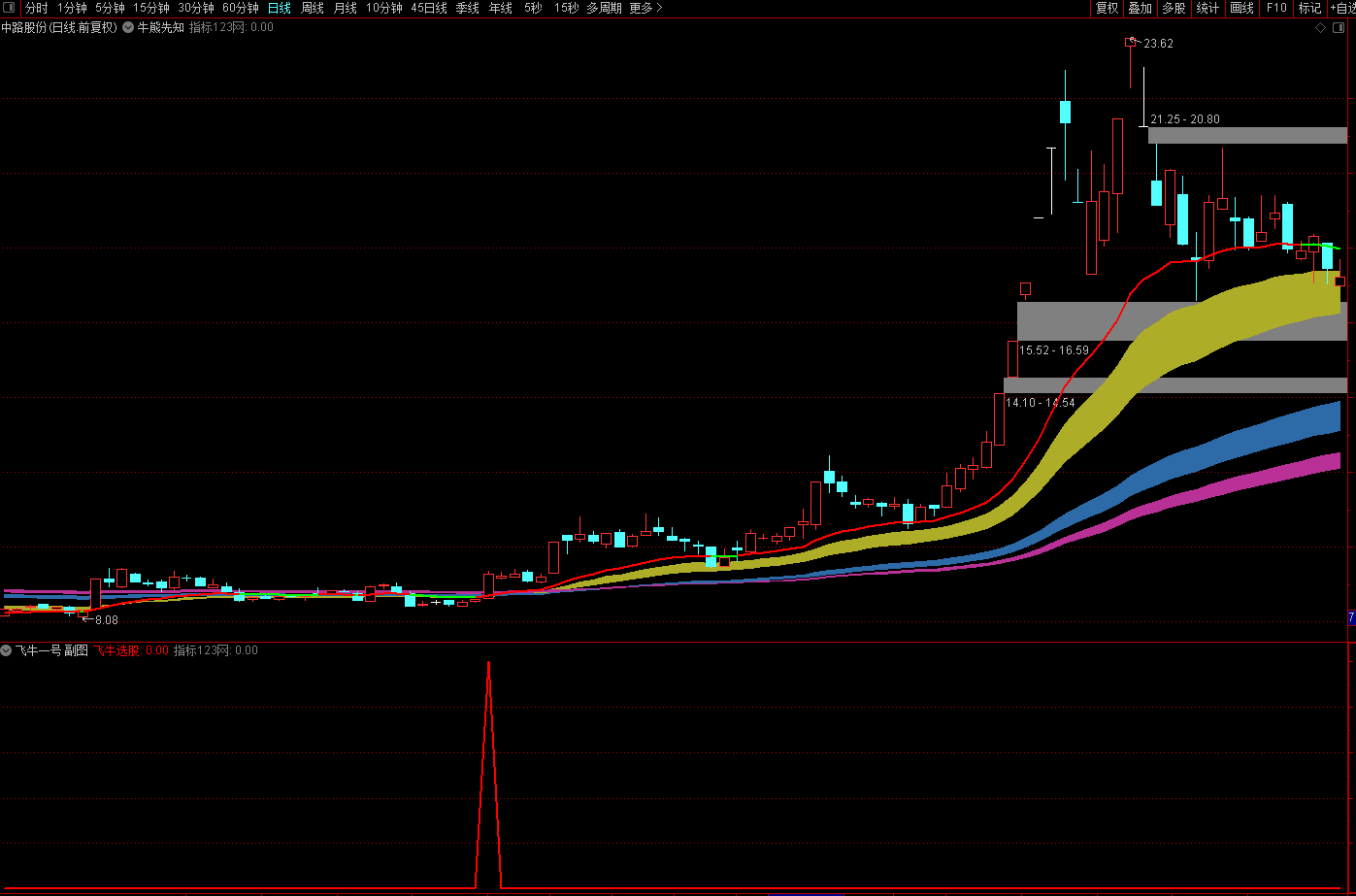The image size is (1356, 896).
Task: Switch to 月线 monthly chart
Action: click(x=346, y=8)
